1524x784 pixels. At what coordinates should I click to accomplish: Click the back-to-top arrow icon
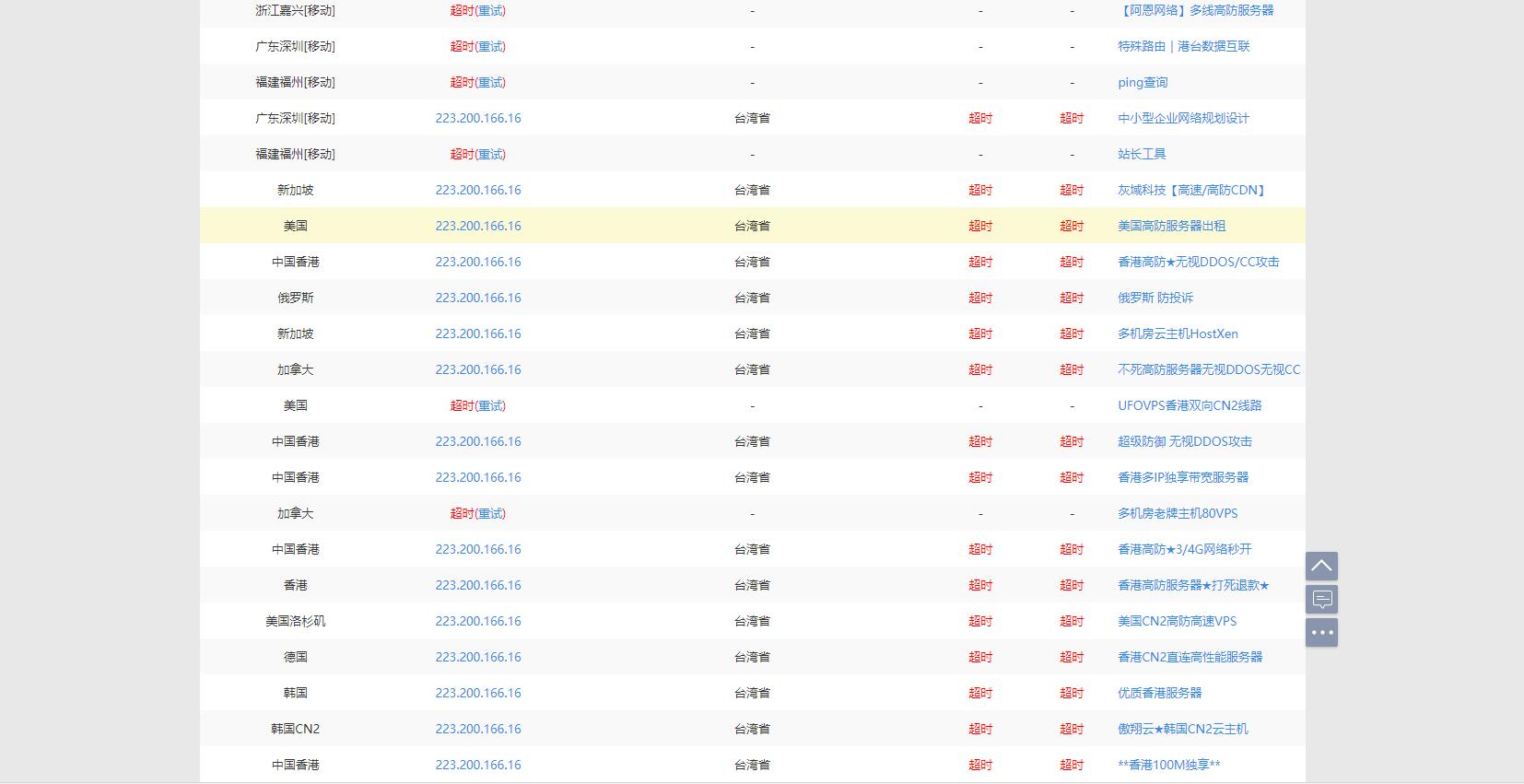1321,566
